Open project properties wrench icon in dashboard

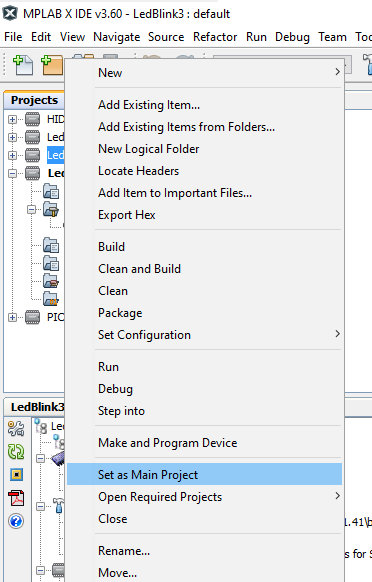pyautogui.click(x=16, y=428)
